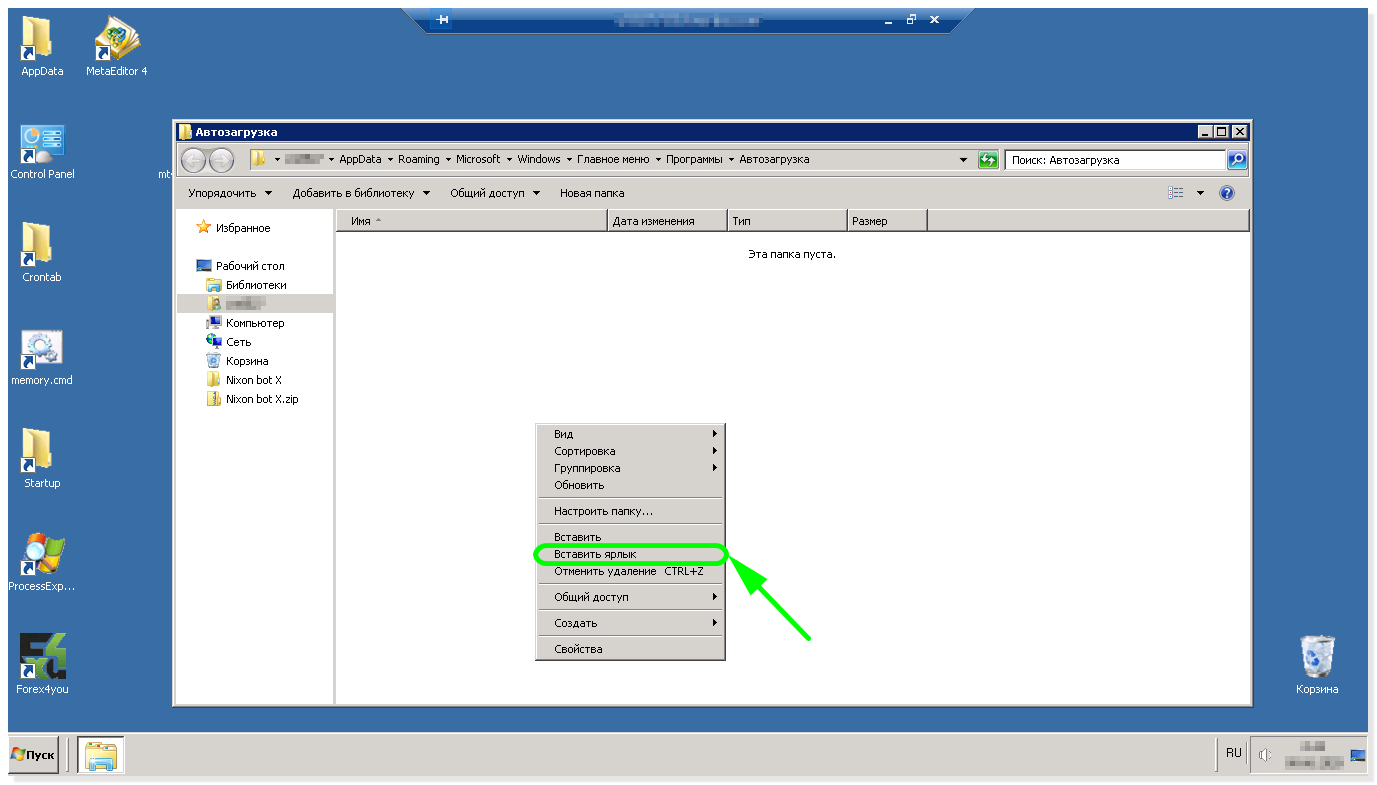
Task: Choose Вставить ярлык from the context menu
Action: [630, 554]
